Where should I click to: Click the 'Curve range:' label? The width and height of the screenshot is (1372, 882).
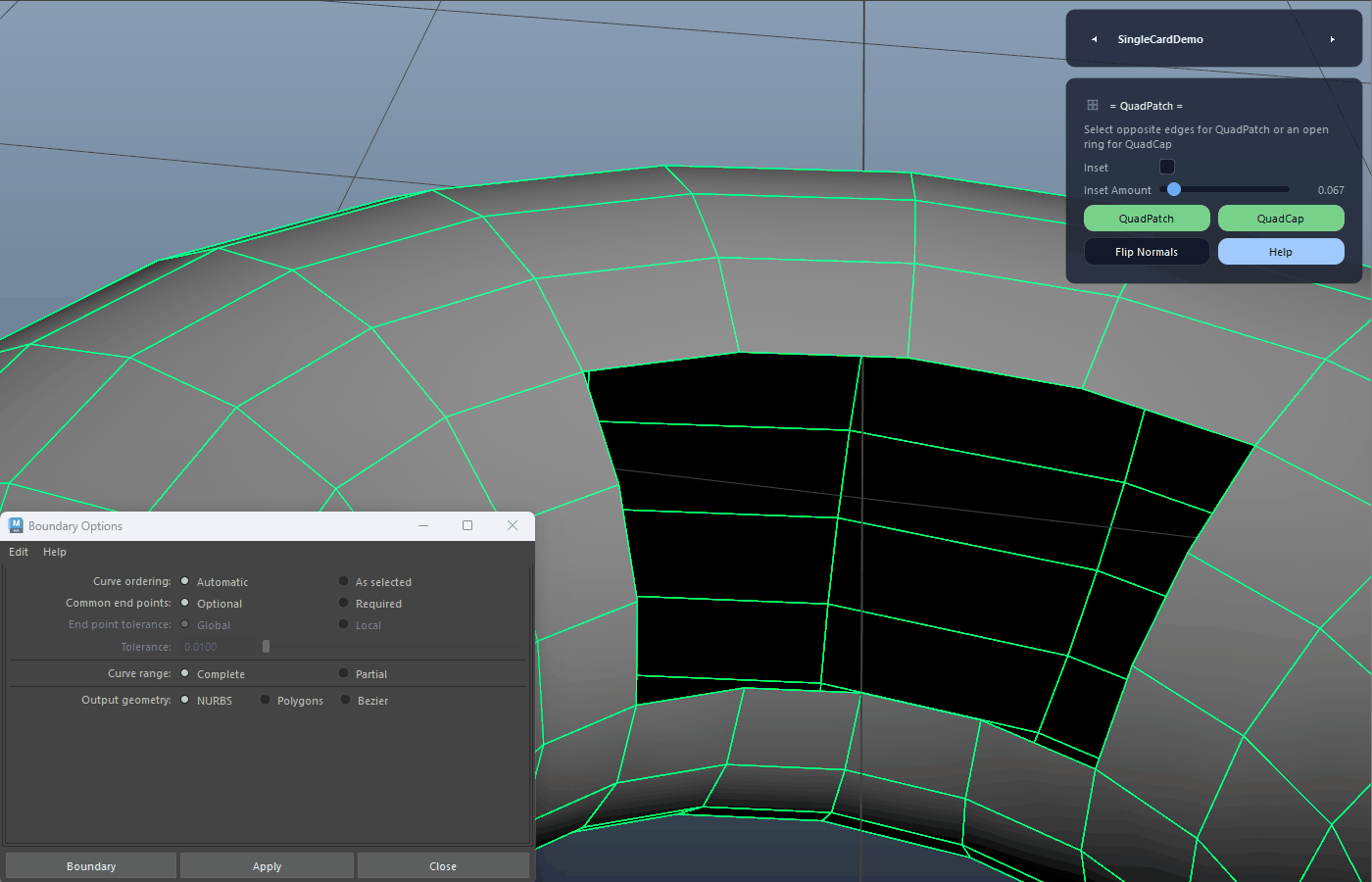point(139,673)
